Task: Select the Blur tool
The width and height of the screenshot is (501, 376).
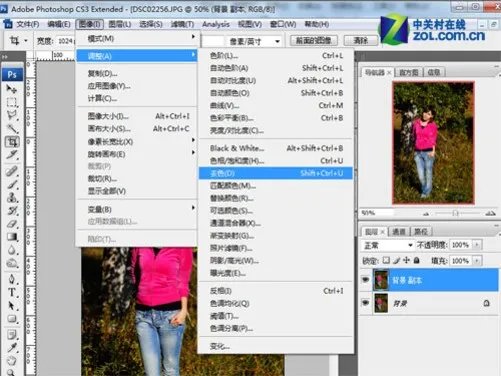Action: click(12, 250)
